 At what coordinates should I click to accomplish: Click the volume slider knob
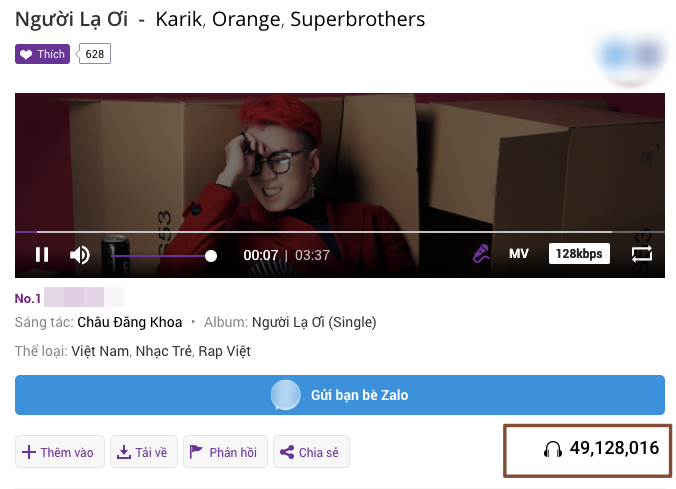(x=211, y=256)
